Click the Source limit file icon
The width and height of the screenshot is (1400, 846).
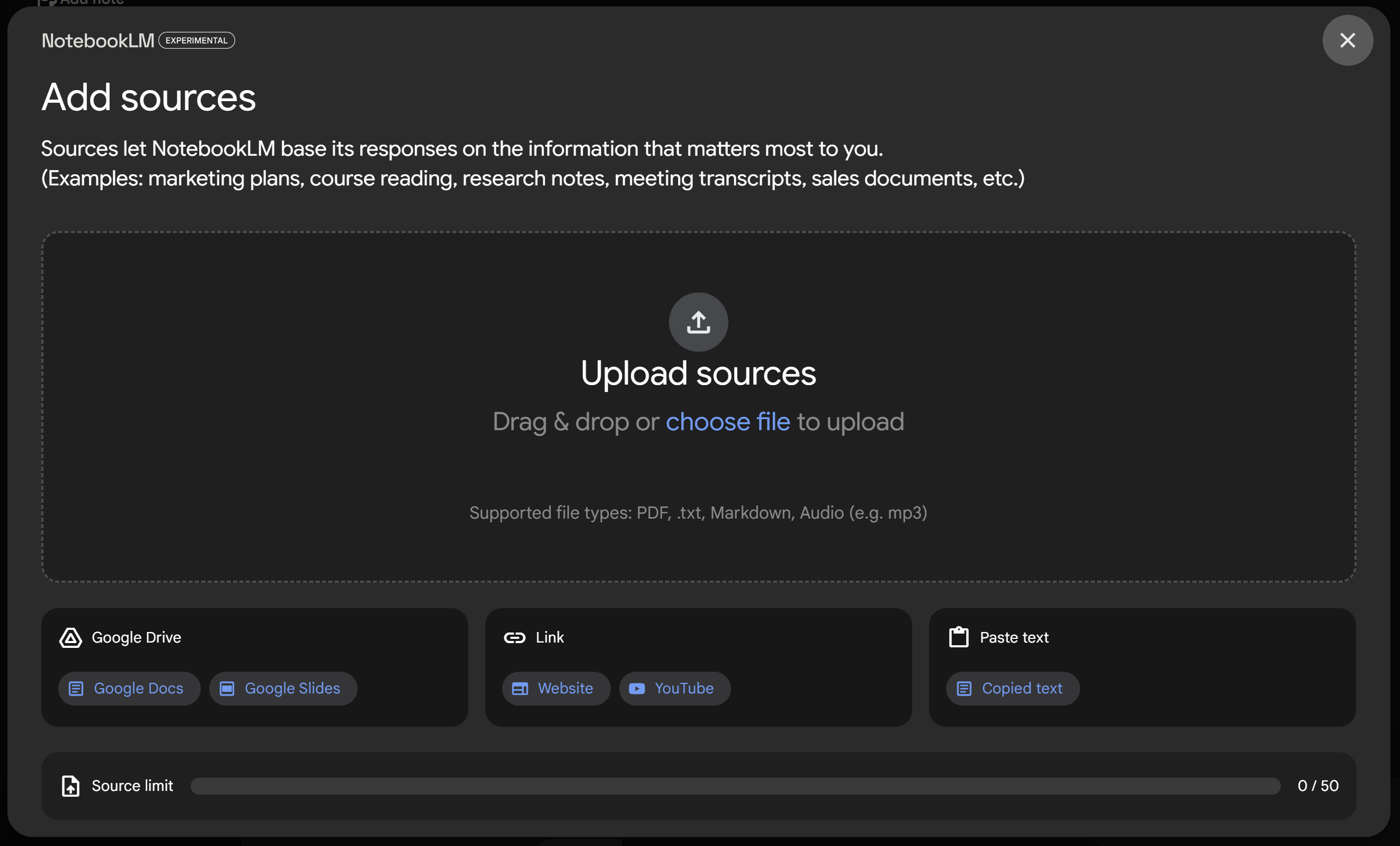point(70,786)
